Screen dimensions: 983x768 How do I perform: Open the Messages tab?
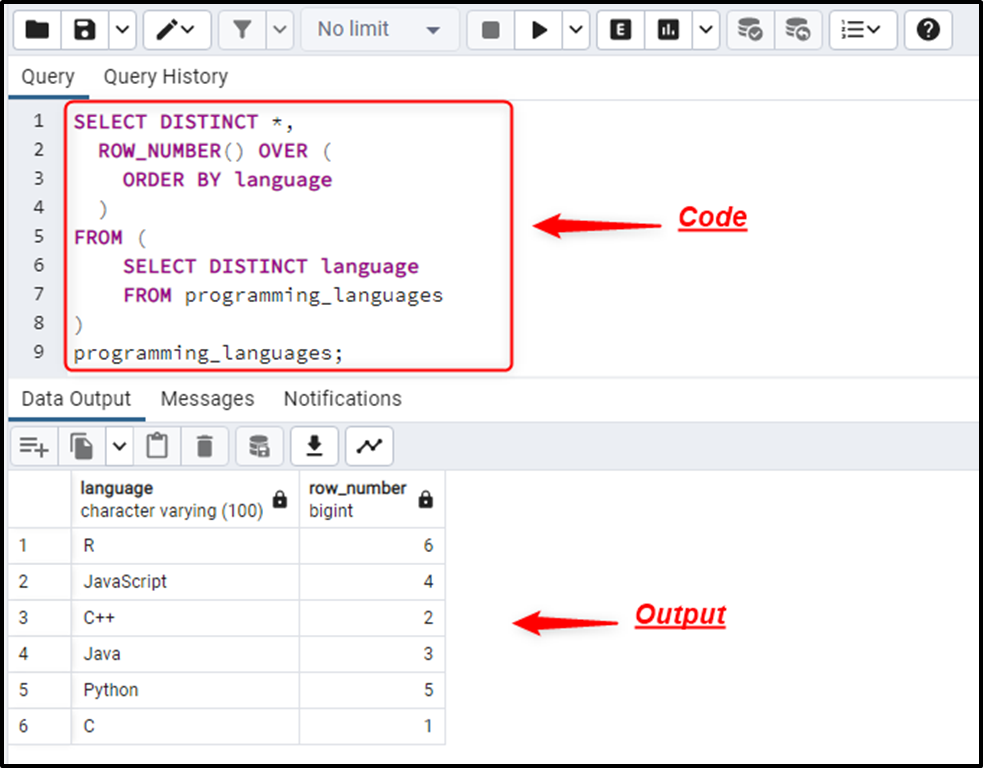207,398
